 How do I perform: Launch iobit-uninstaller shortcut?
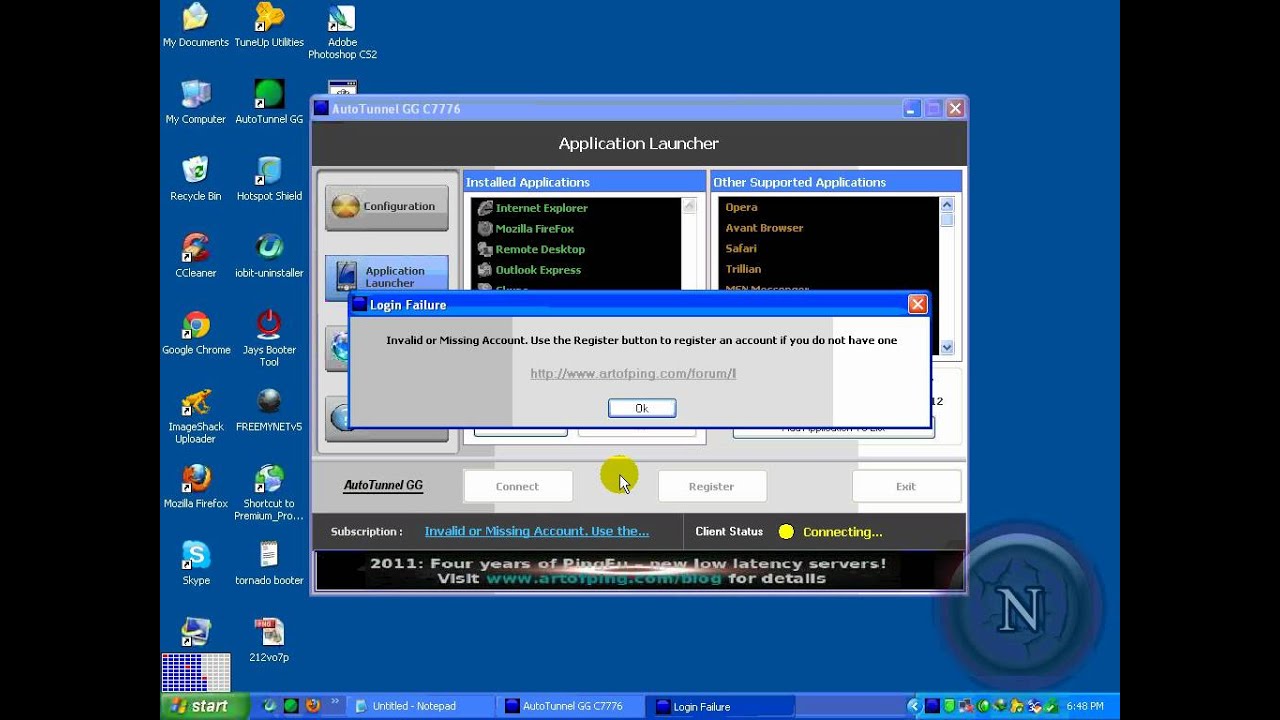(269, 256)
